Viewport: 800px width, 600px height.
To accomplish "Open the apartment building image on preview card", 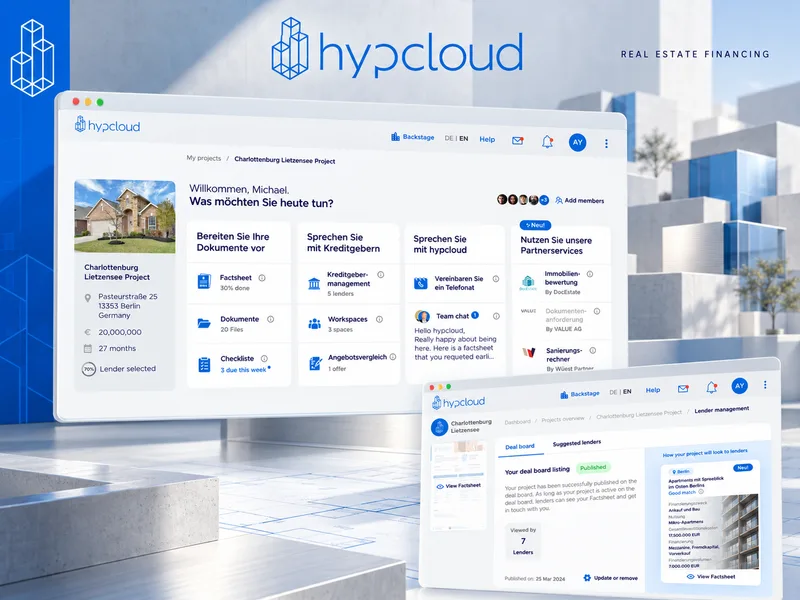I will (x=740, y=532).
